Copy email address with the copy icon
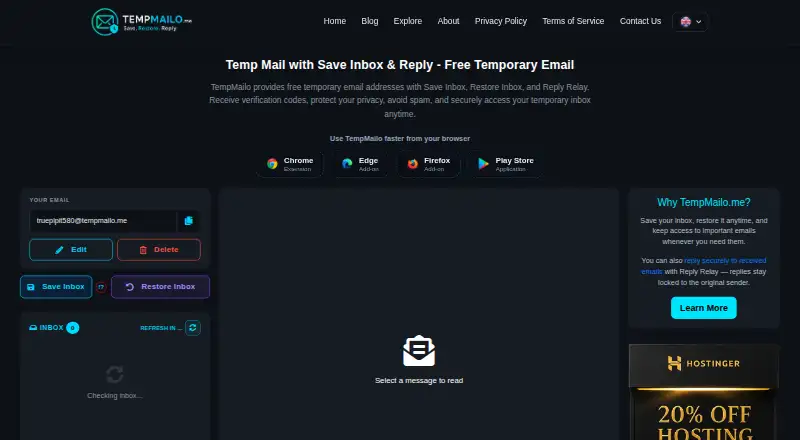Screen dimensions: 800x440 pyautogui.click(x=188, y=221)
